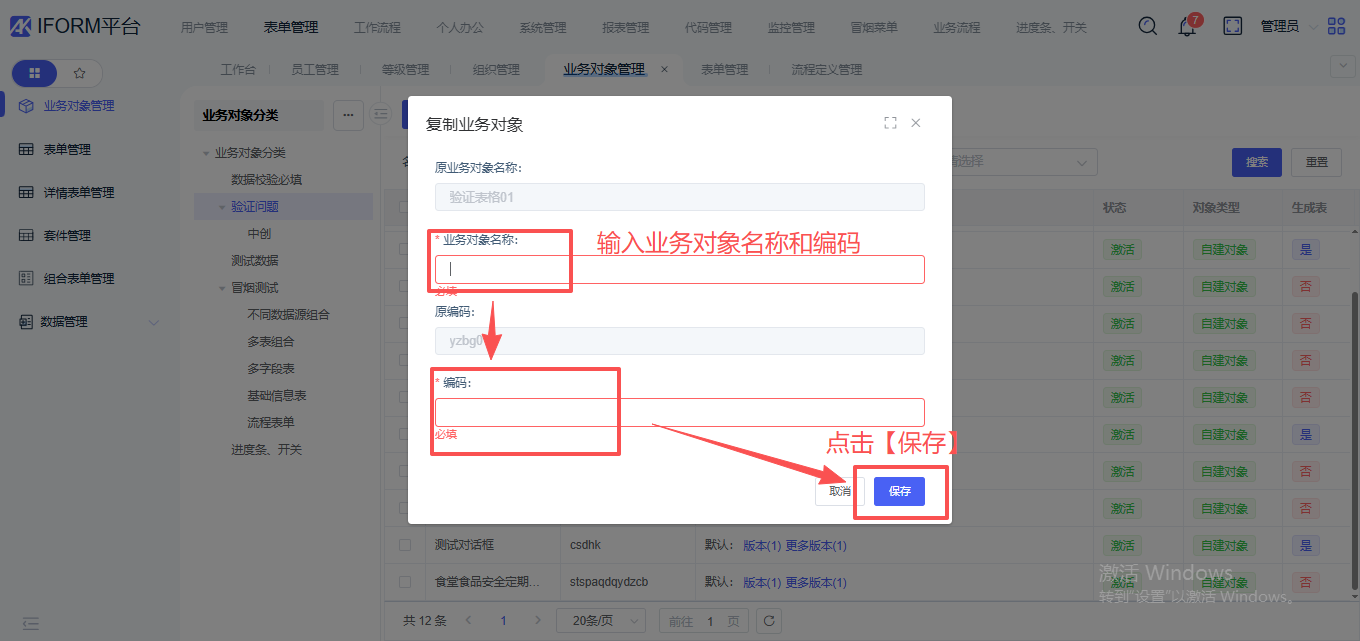Check the checkbox for 食堂食品安全定期 row
Screen dimensions: 1360x641
point(405,582)
